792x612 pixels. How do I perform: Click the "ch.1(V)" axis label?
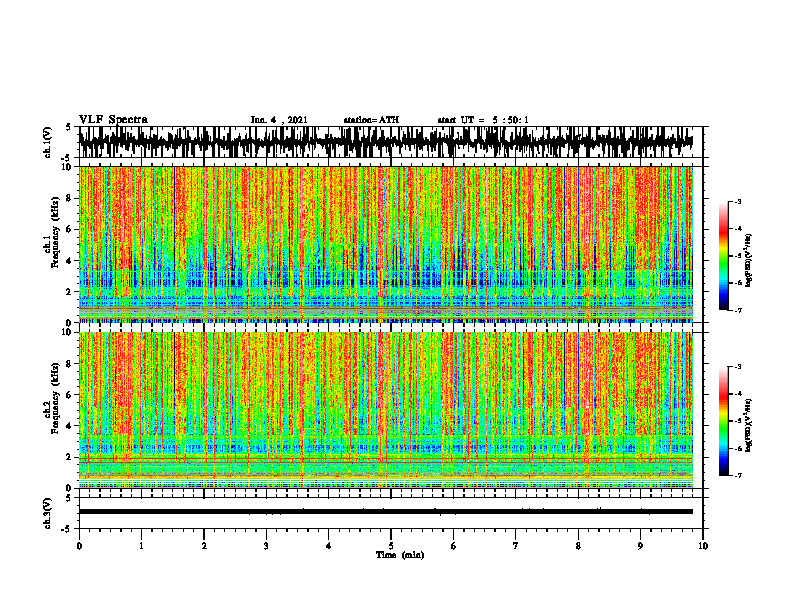click(x=48, y=143)
